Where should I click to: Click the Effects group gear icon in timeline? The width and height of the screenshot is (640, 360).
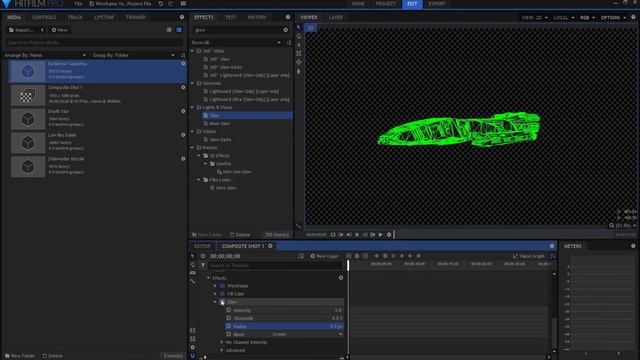click(x=341, y=278)
